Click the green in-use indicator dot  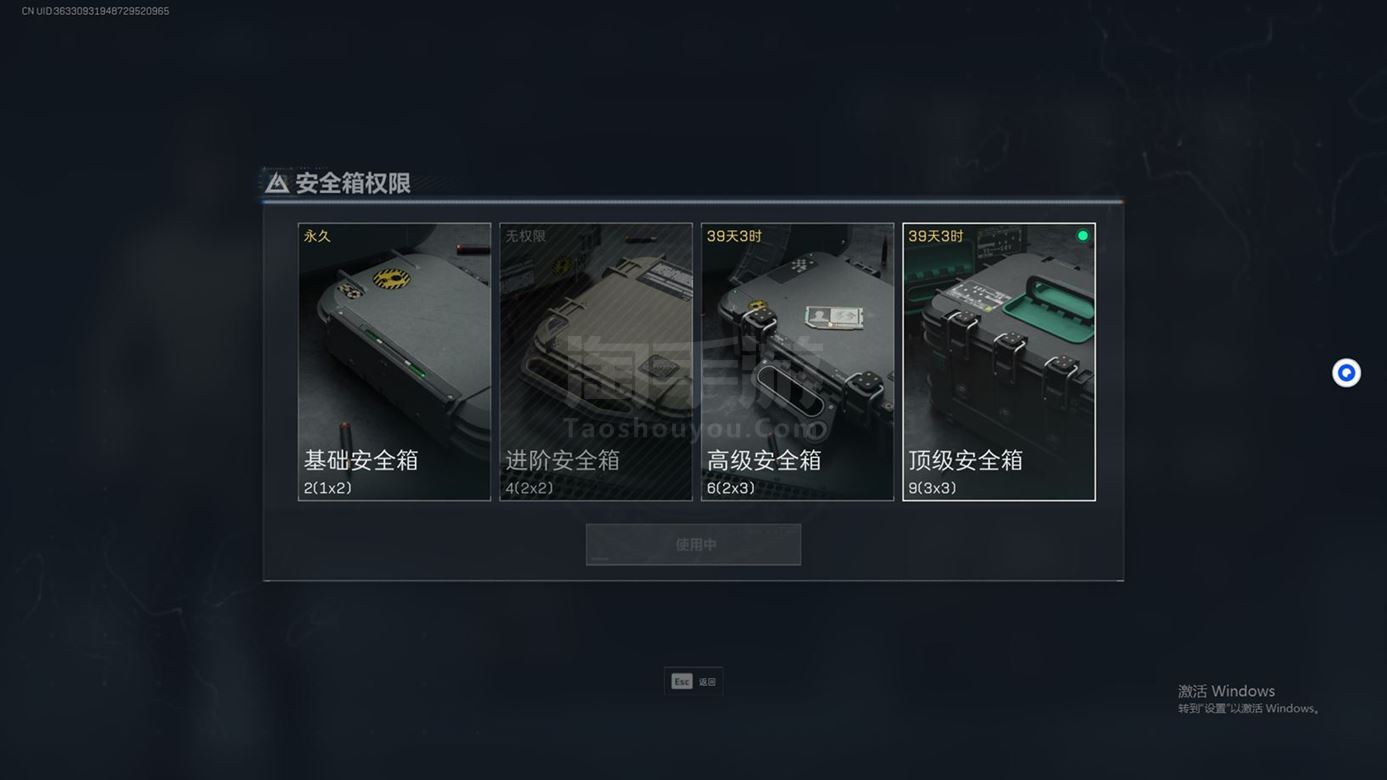pyautogui.click(x=1082, y=236)
